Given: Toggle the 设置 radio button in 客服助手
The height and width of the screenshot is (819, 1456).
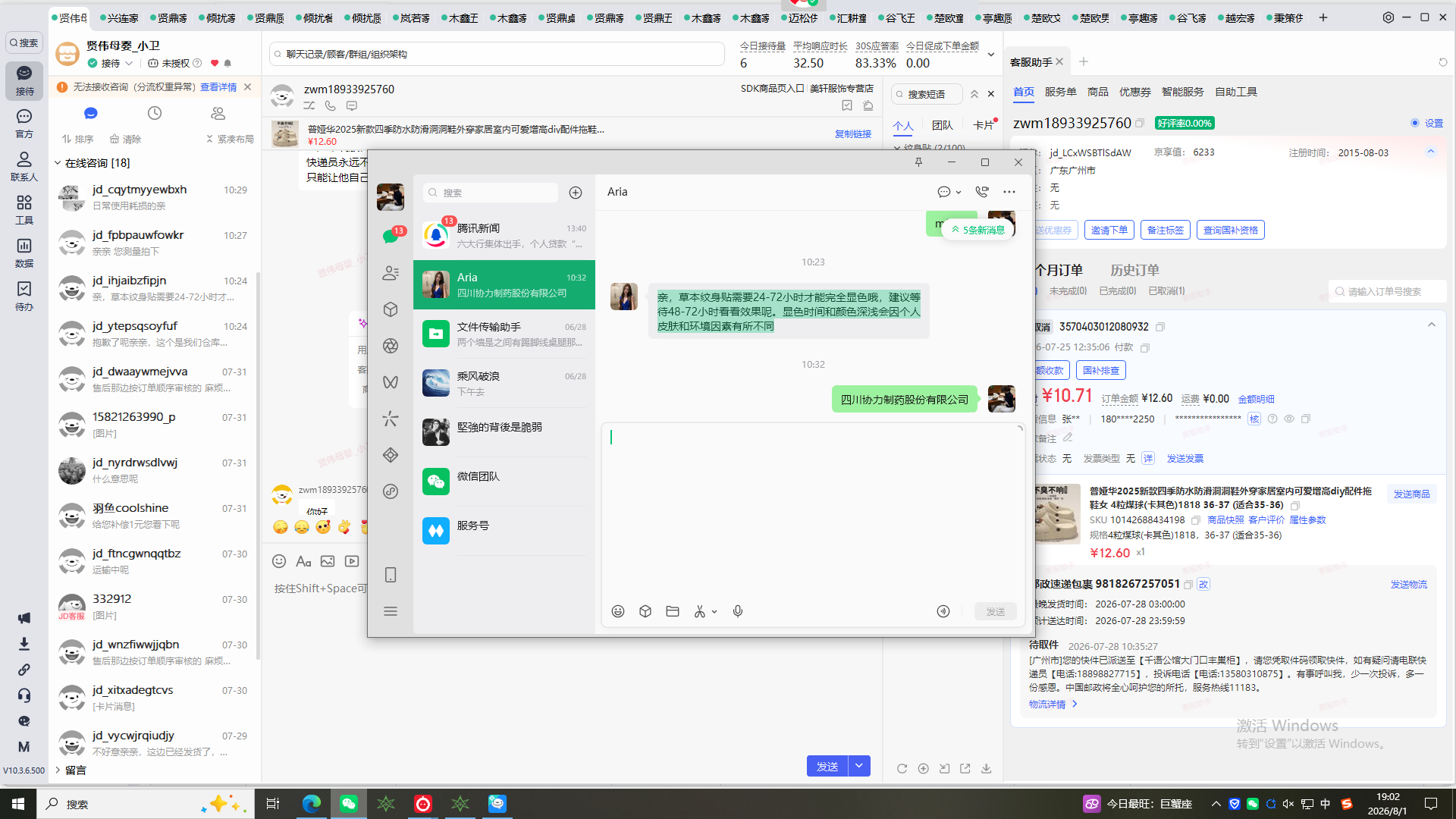Looking at the screenshot, I should click(x=1415, y=123).
